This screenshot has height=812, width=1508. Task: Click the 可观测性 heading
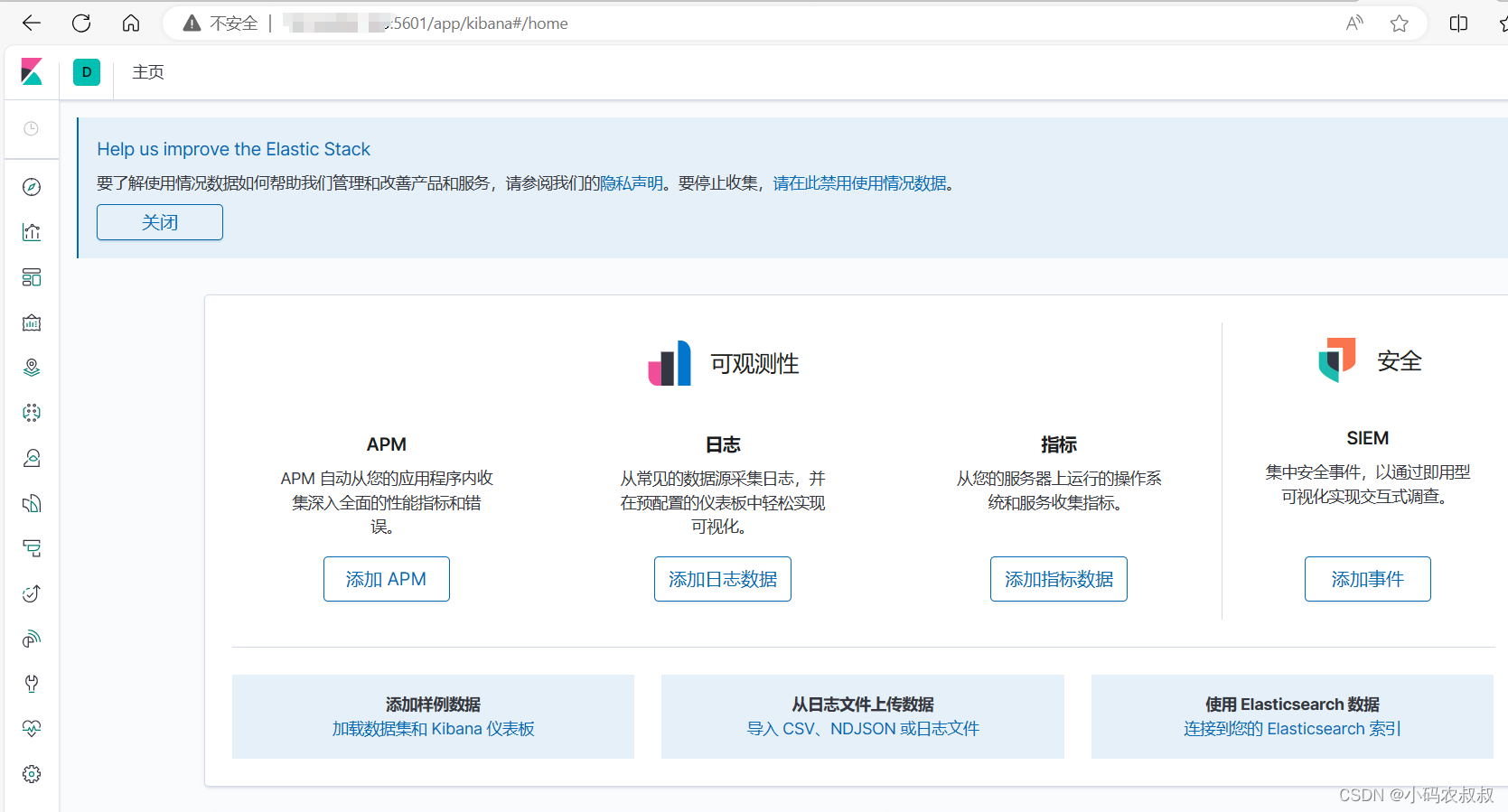(x=754, y=364)
